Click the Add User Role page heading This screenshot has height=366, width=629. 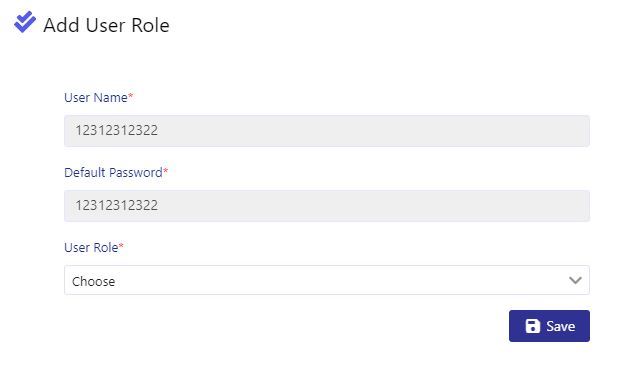click(106, 25)
